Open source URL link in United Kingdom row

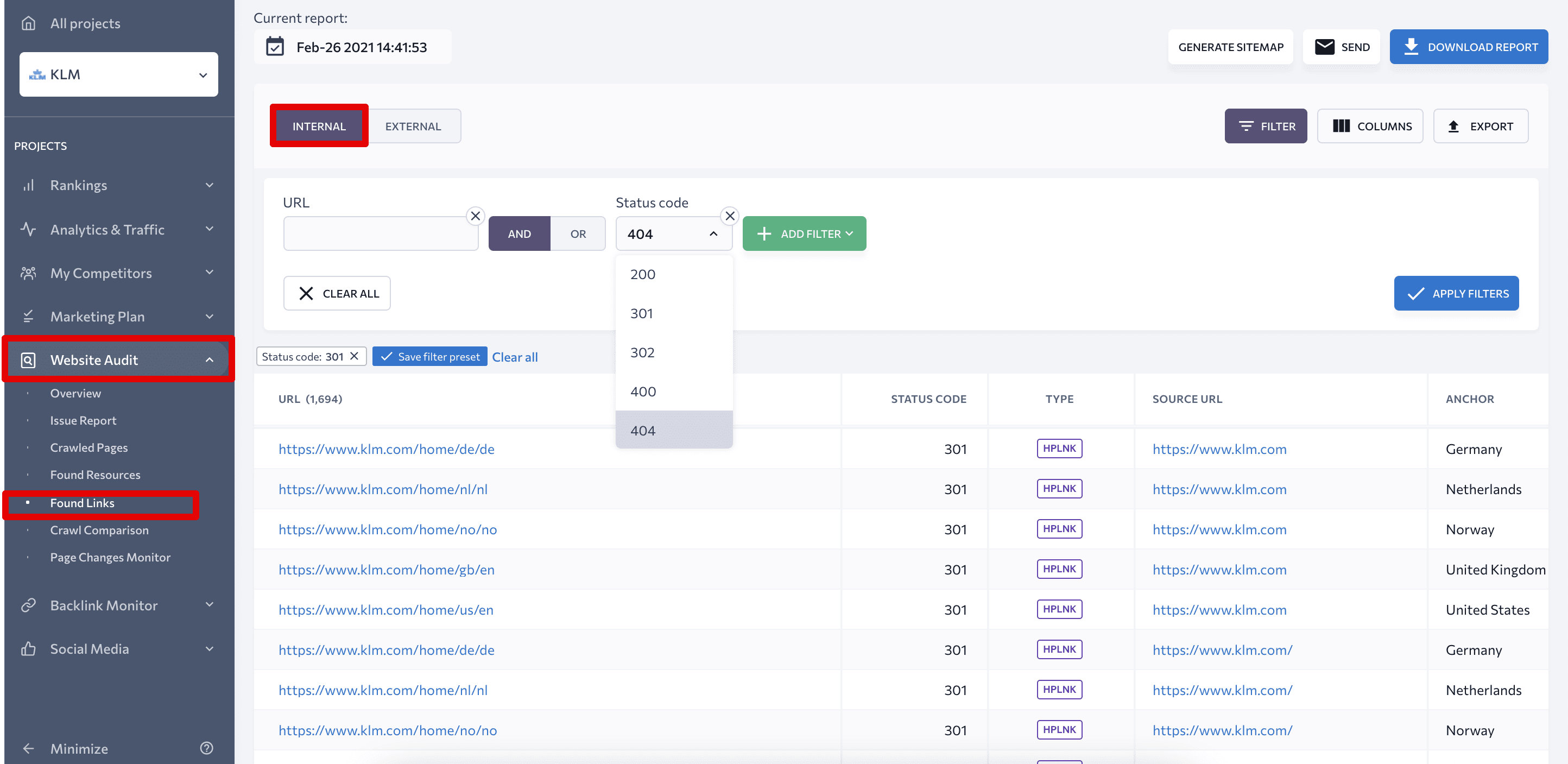coord(1219,569)
